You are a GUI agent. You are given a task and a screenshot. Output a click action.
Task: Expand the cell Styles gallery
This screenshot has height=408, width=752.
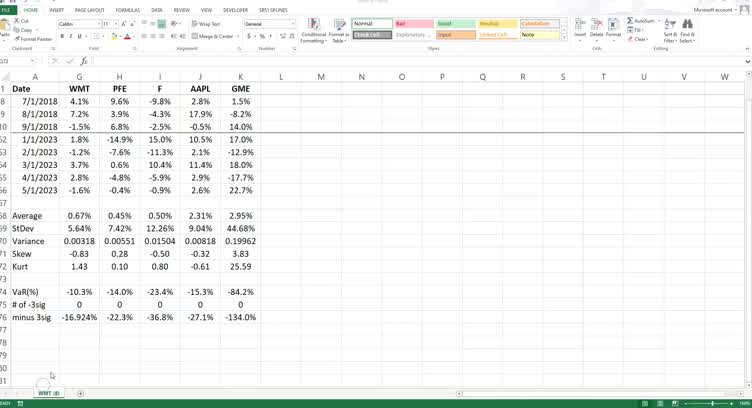pyautogui.click(x=564, y=37)
